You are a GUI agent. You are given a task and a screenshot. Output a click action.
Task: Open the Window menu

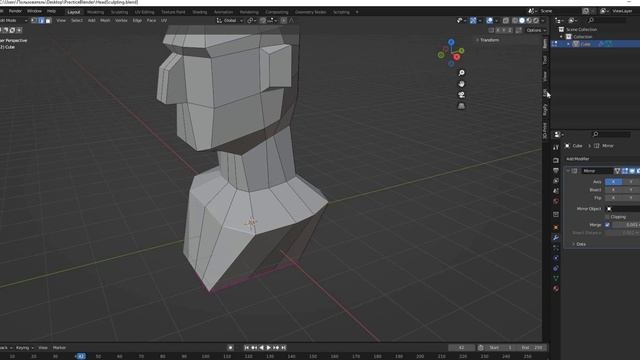34,11
